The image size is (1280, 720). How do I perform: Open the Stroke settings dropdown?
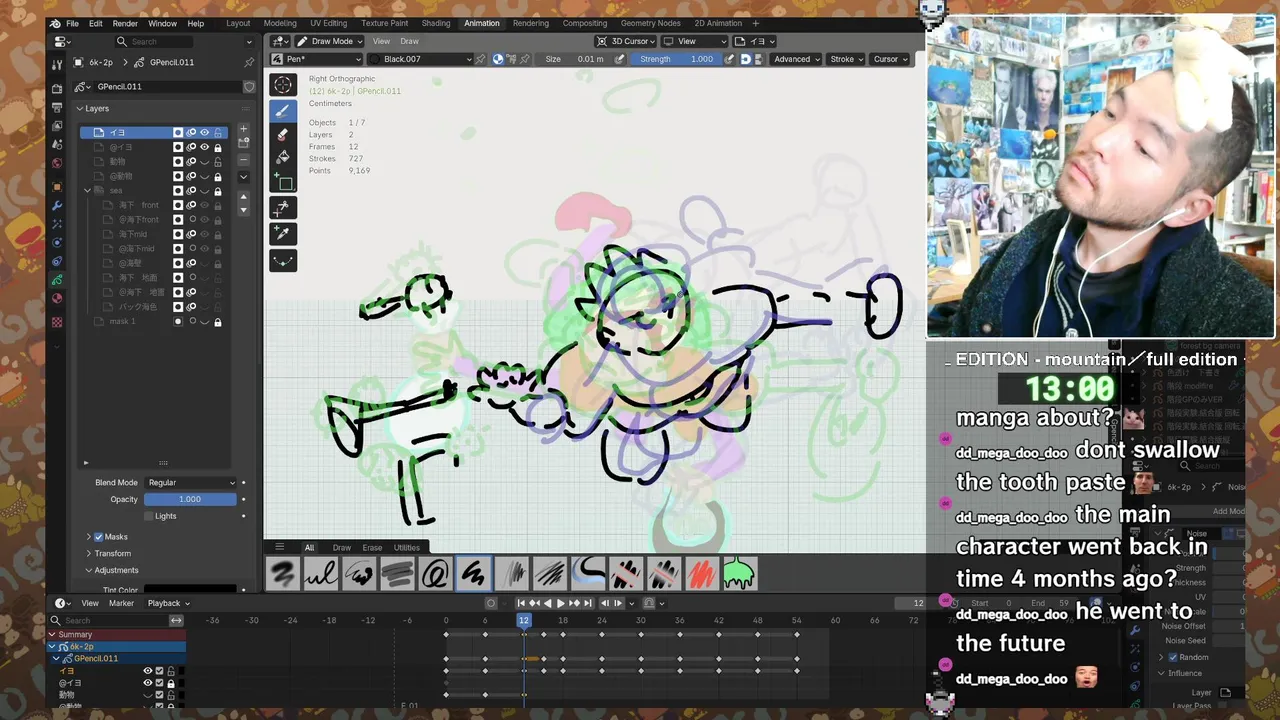coord(847,59)
